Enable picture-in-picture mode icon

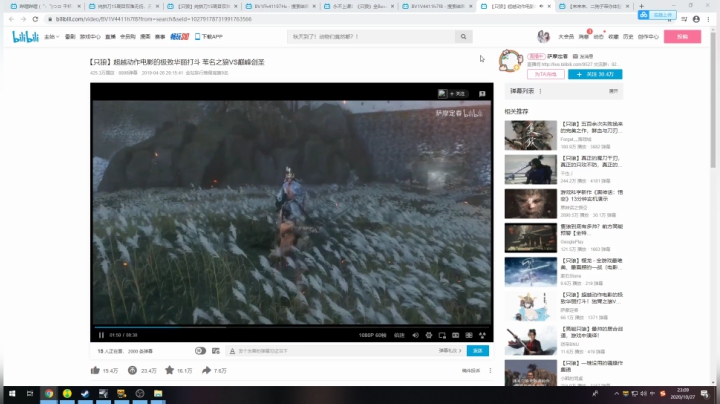pyautogui.click(x=442, y=335)
